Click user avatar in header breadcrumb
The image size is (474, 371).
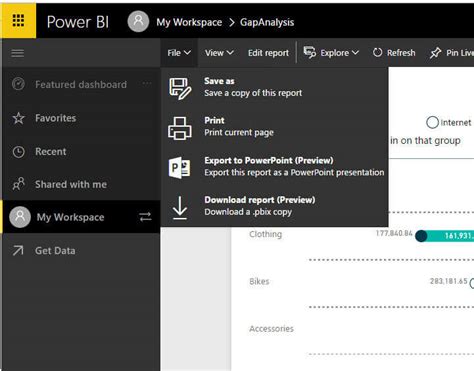tap(138, 22)
